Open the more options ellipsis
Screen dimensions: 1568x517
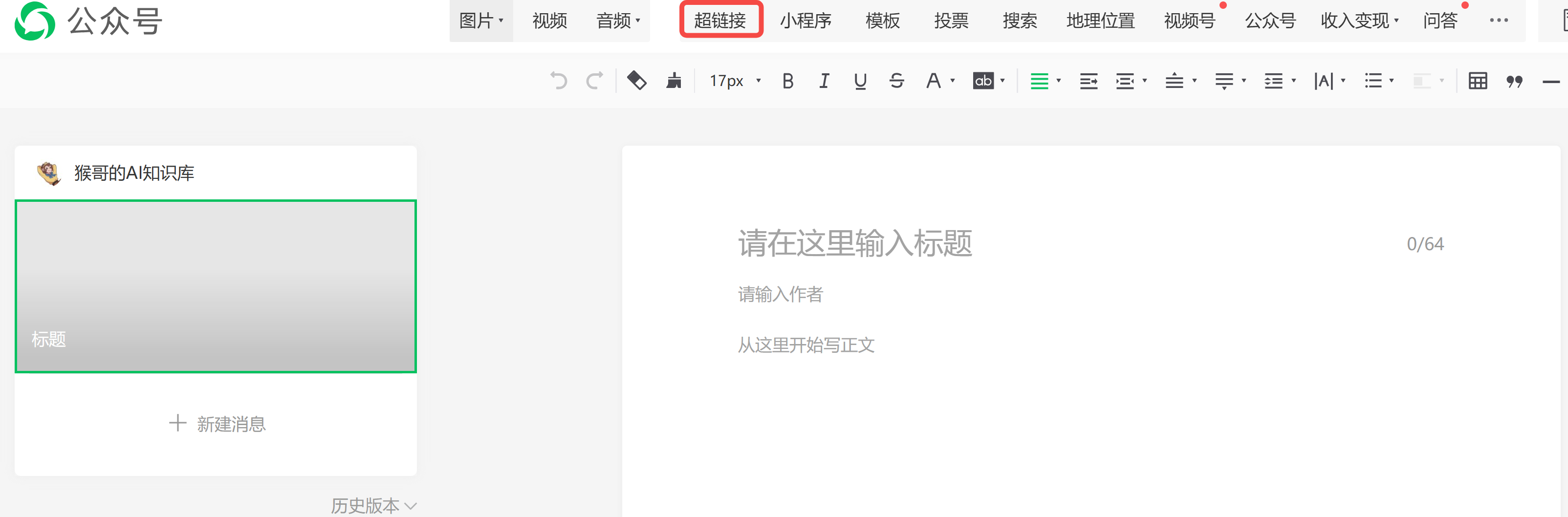(x=1499, y=21)
